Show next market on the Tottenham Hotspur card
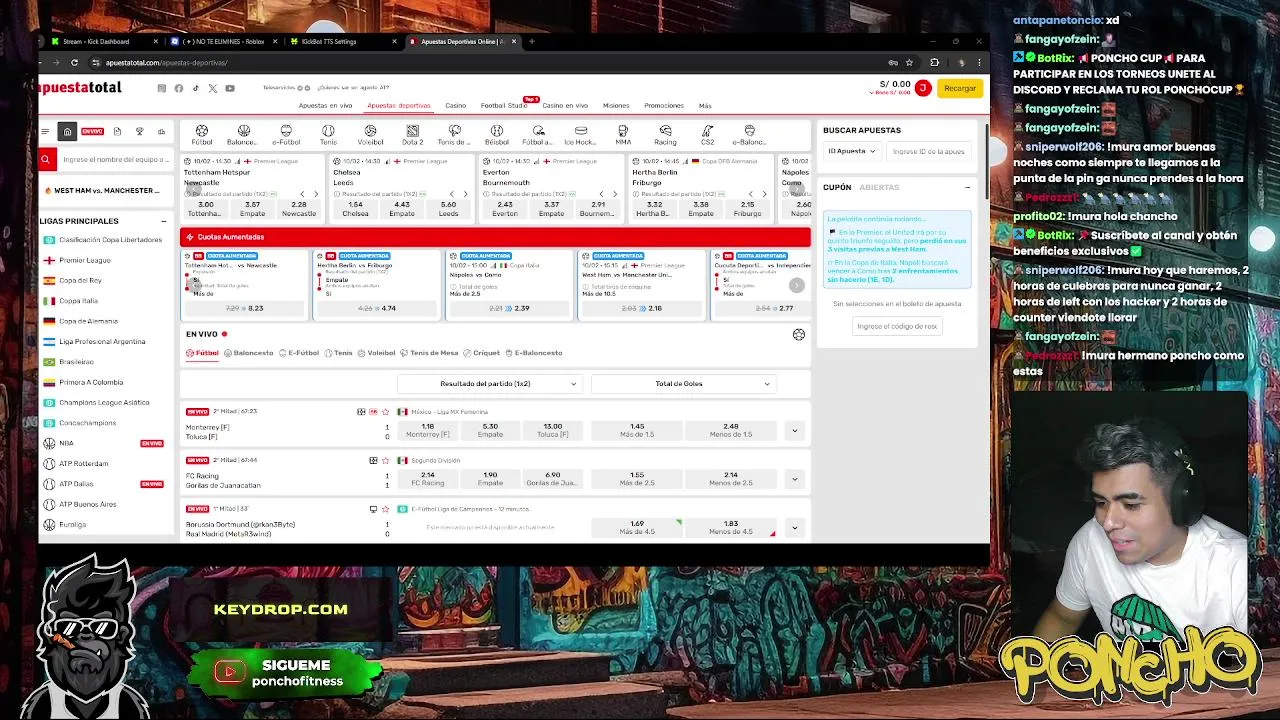This screenshot has width=1280, height=720. click(316, 194)
